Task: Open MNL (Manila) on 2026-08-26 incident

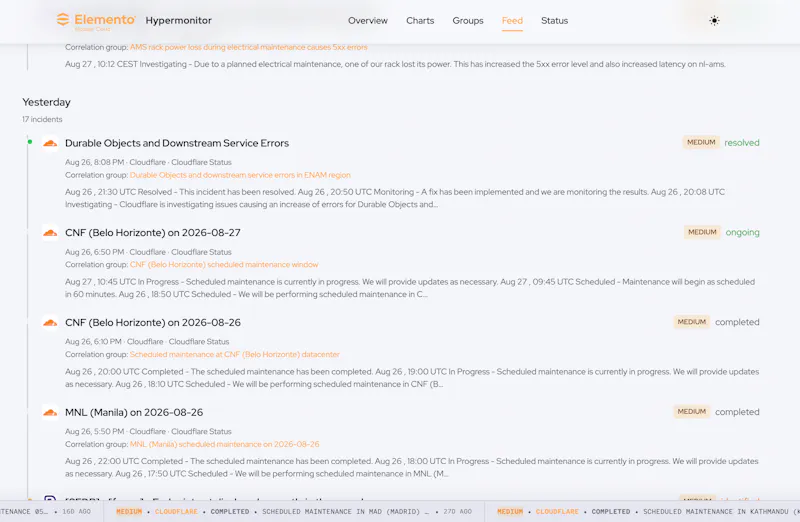Action: pyautogui.click(x=134, y=412)
